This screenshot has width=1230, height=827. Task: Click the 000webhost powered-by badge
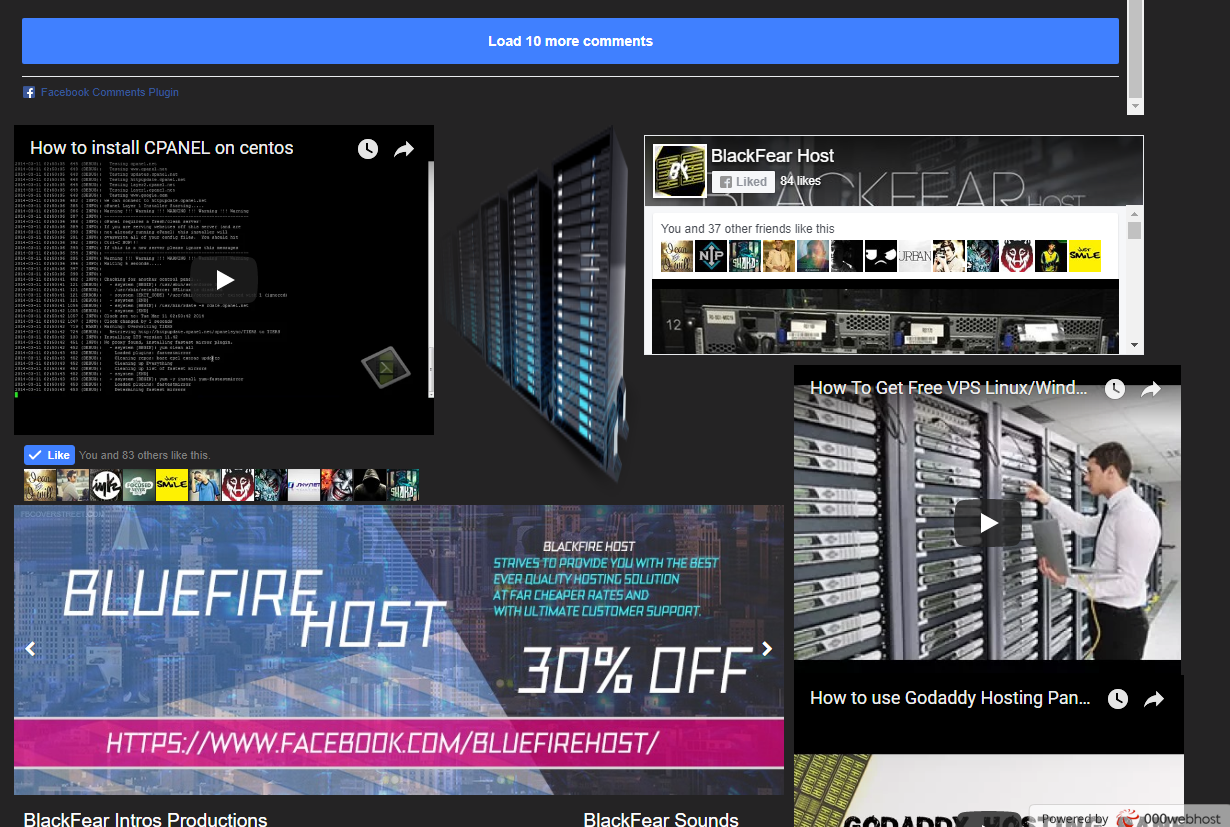1129,817
